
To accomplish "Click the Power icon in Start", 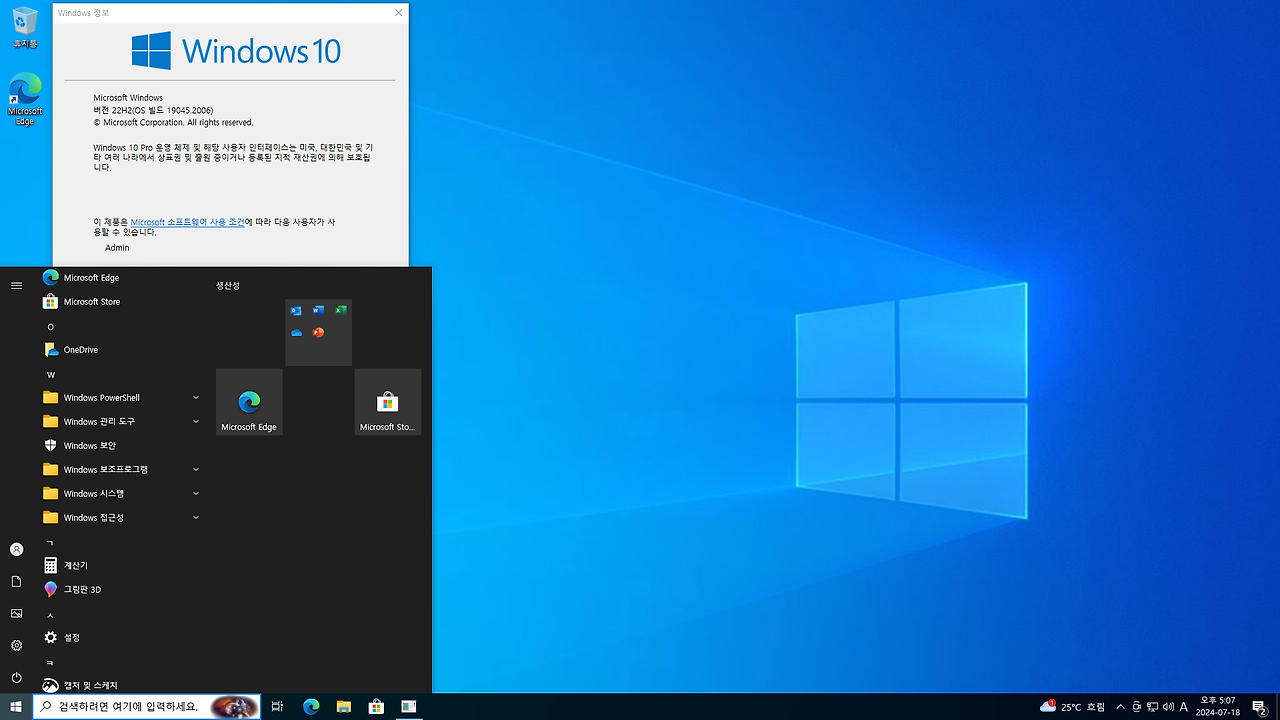I will point(16,678).
